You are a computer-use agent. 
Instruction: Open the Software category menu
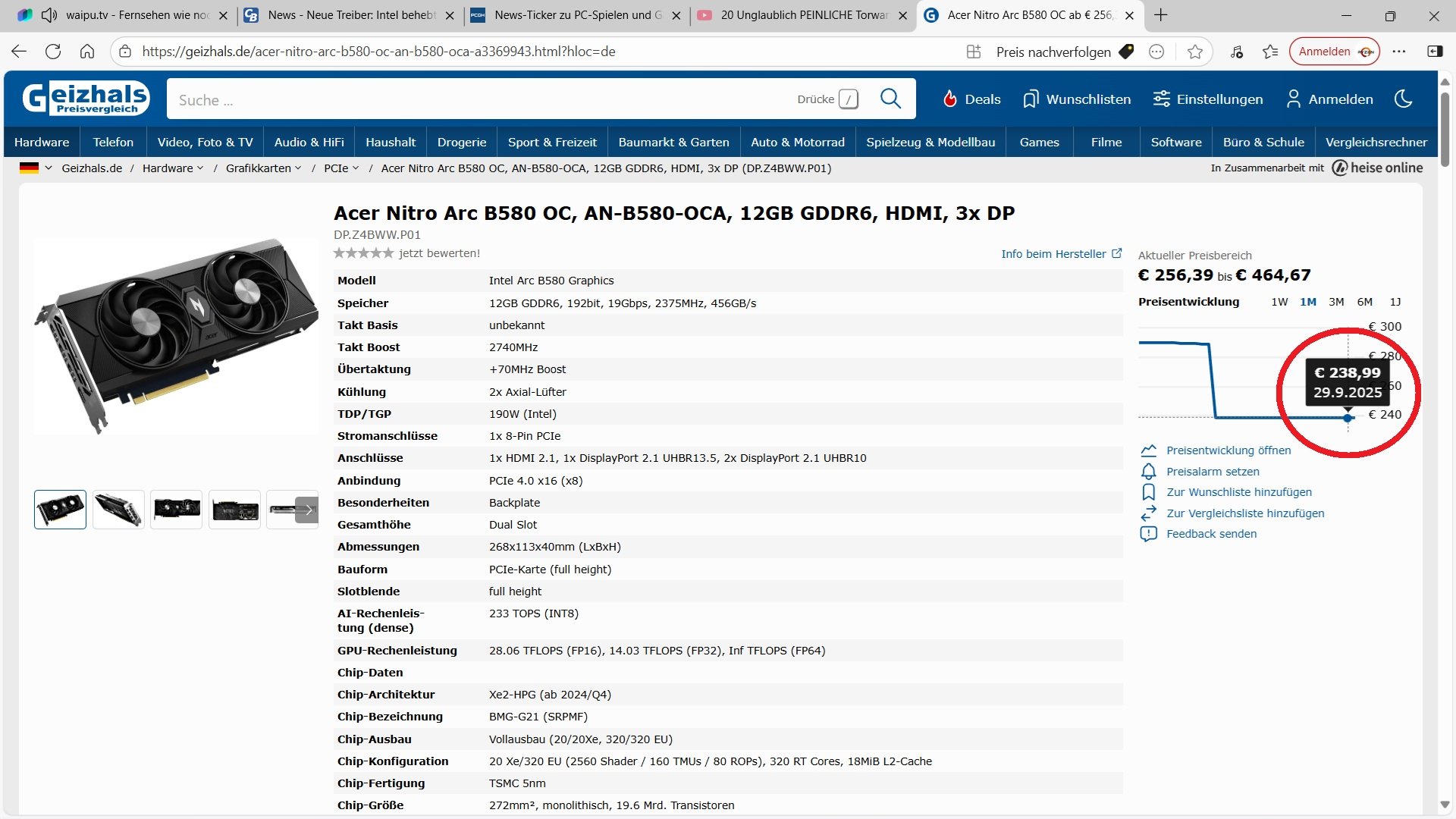click(1176, 142)
